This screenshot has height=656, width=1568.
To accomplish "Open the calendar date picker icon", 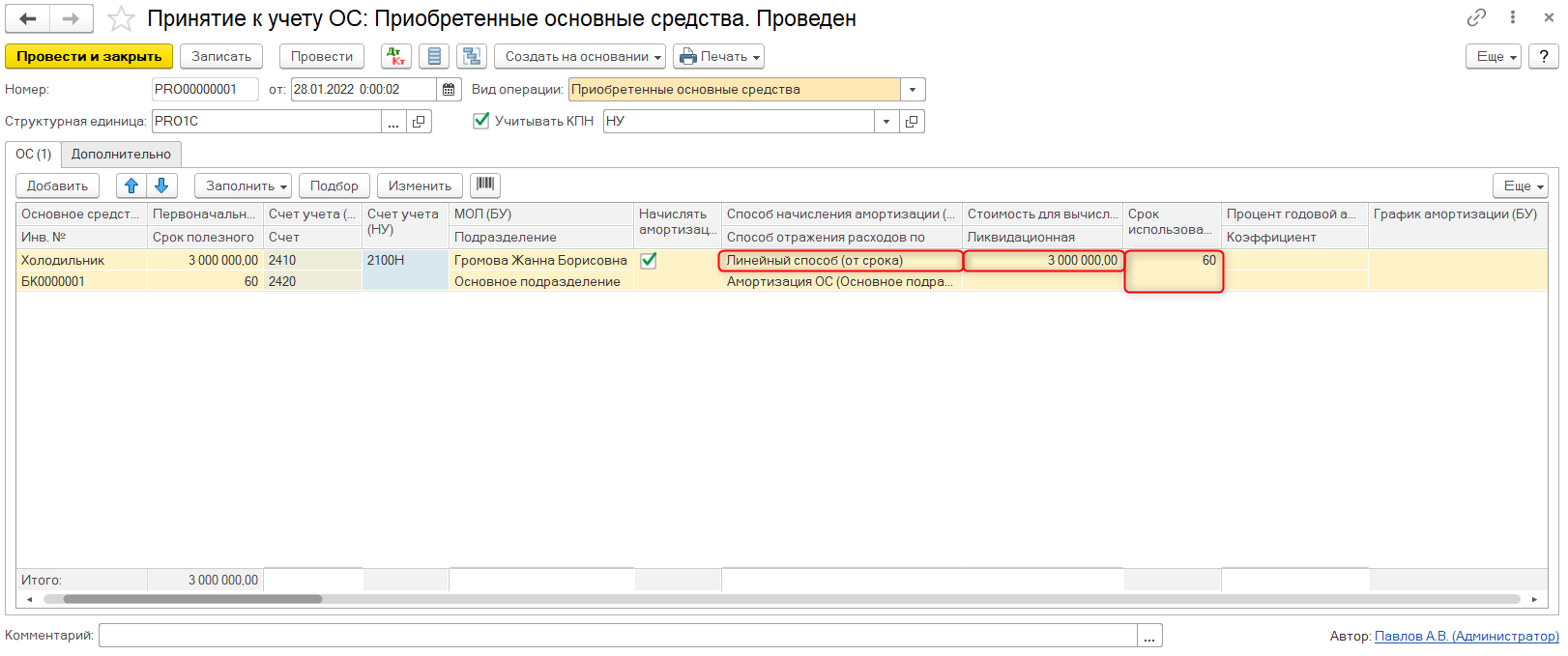I will [x=449, y=90].
